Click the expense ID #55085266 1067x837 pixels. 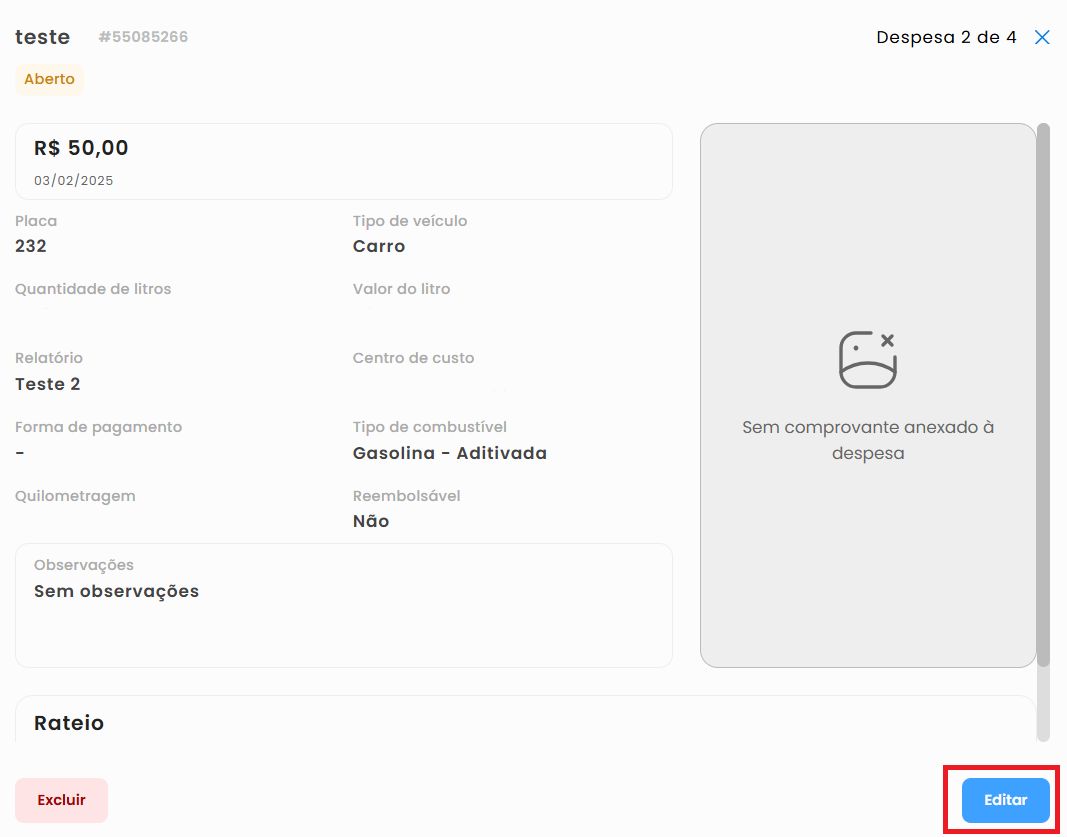[x=143, y=37]
